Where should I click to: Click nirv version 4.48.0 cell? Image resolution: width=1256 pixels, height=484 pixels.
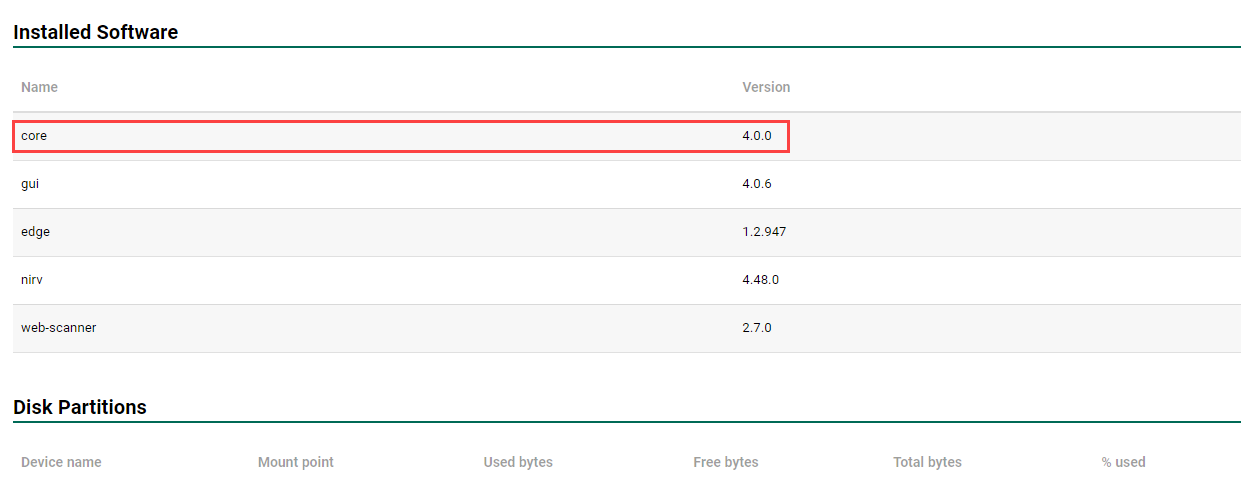coord(760,280)
